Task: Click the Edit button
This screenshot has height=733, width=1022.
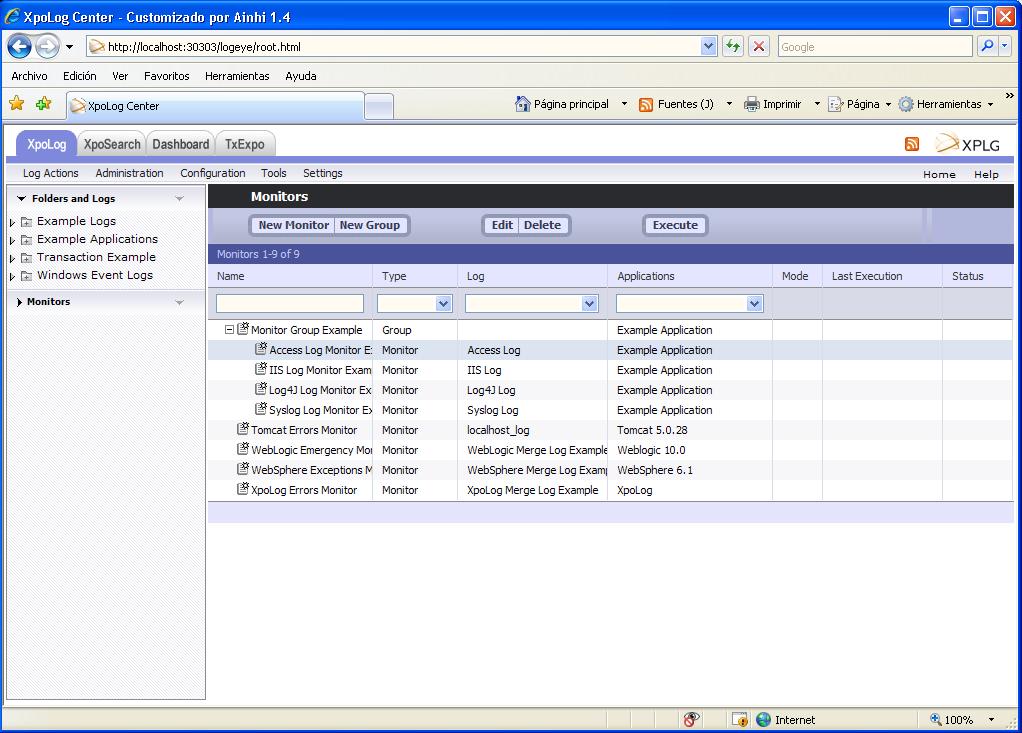Action: tap(502, 225)
